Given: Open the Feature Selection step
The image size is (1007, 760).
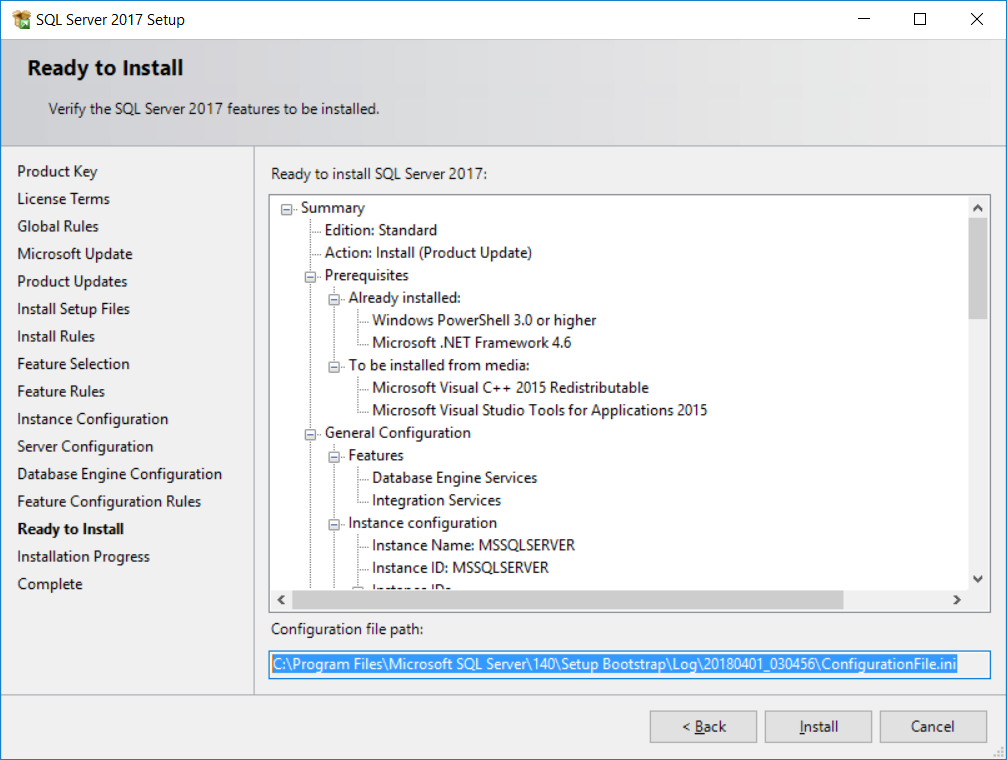Looking at the screenshot, I should coord(73,364).
